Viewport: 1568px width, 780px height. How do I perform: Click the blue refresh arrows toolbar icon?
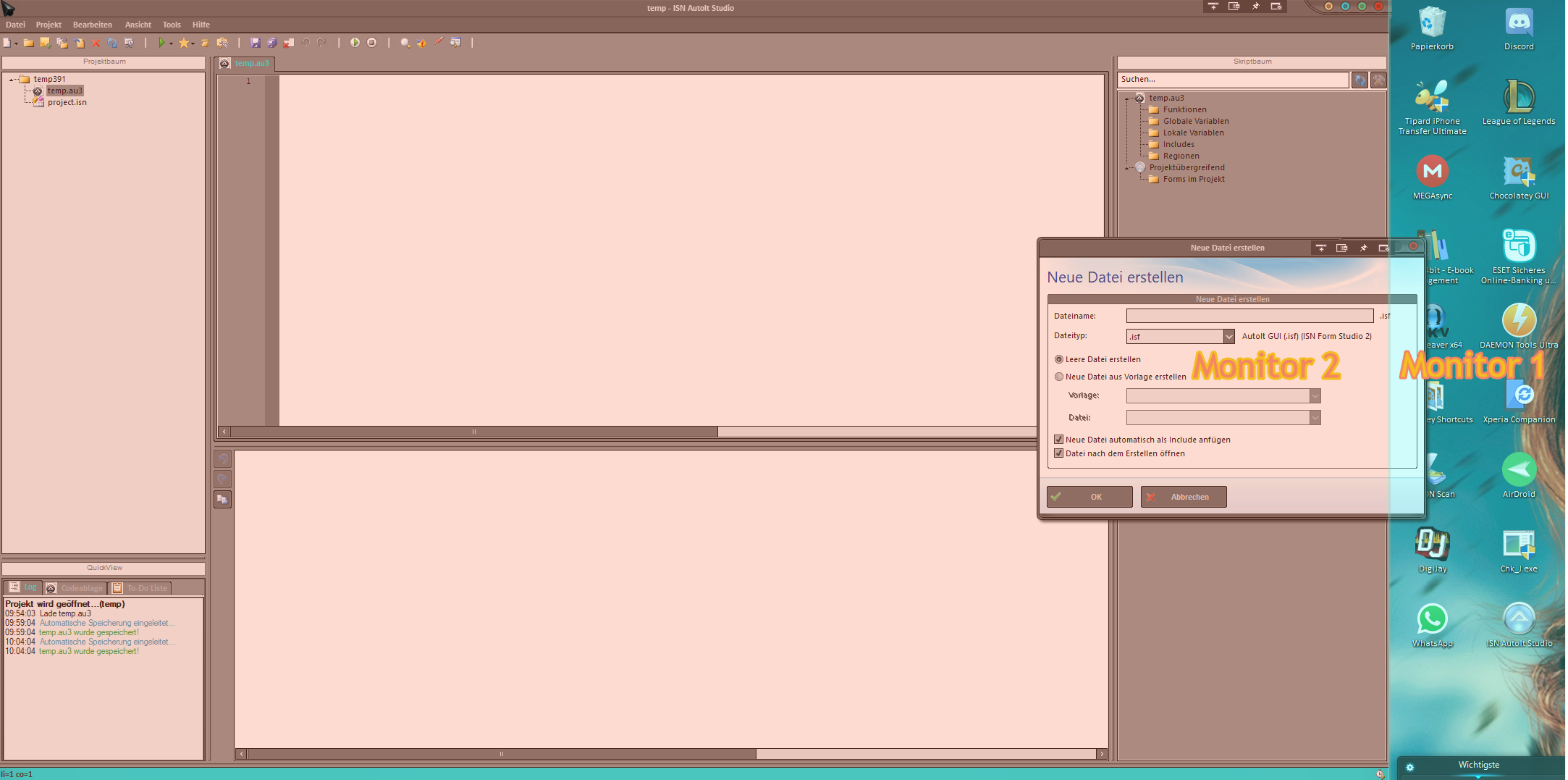(x=112, y=43)
